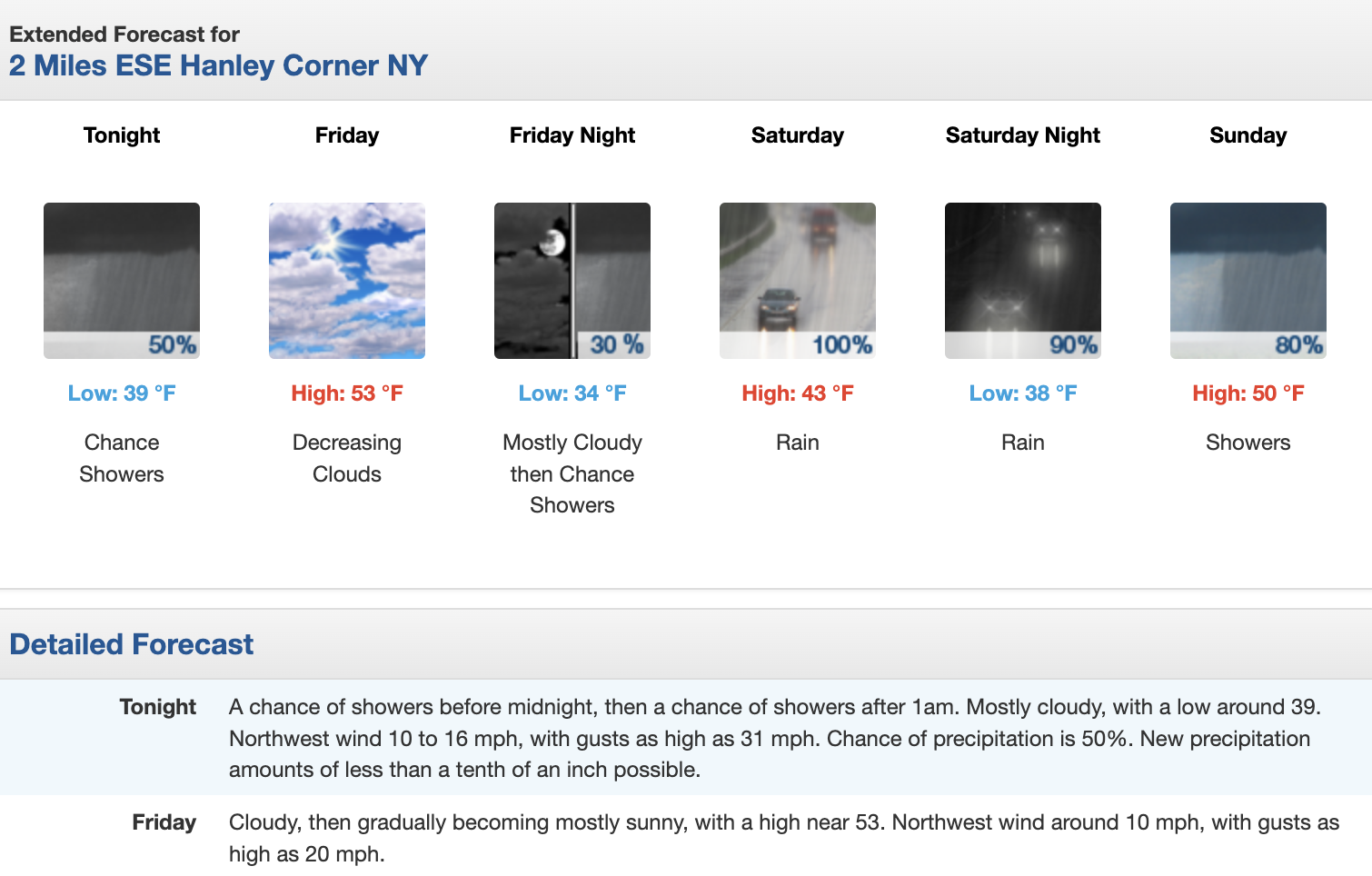This screenshot has height=876, width=1372.
Task: Click the 'High: 53 °F' temperature label
Action: (347, 393)
